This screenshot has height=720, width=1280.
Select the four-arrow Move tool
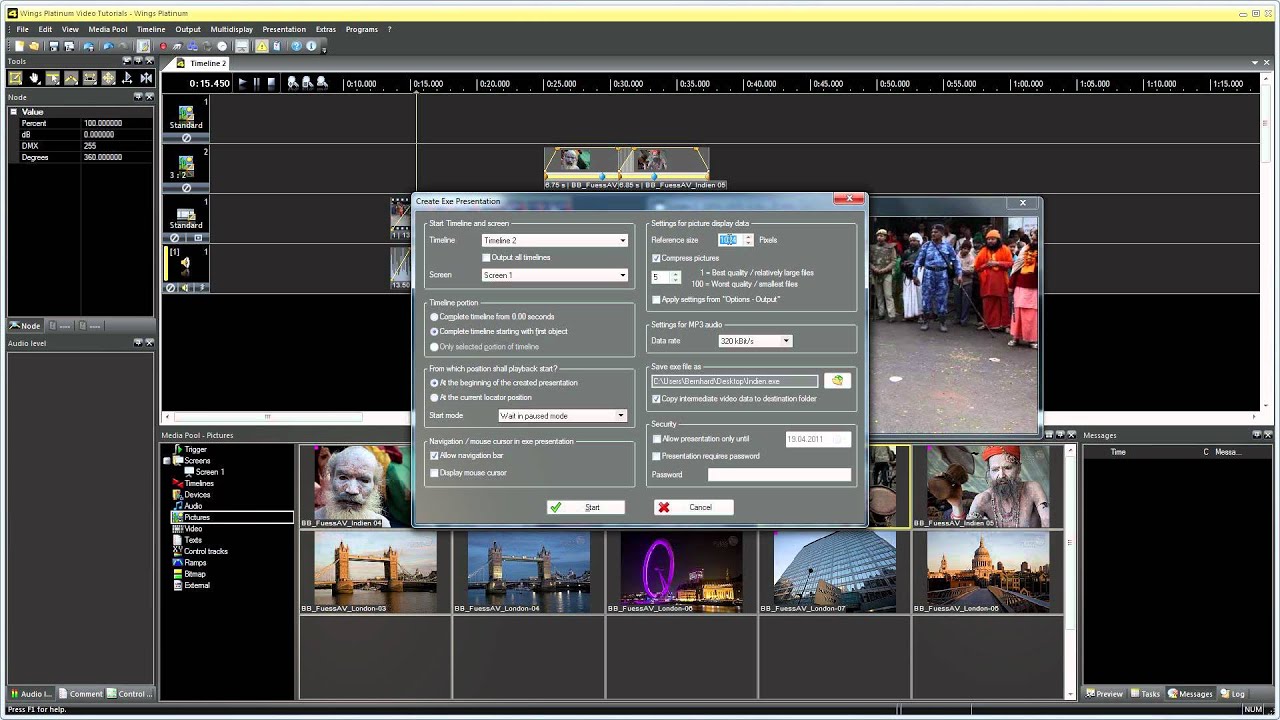pyautogui.click(x=109, y=78)
